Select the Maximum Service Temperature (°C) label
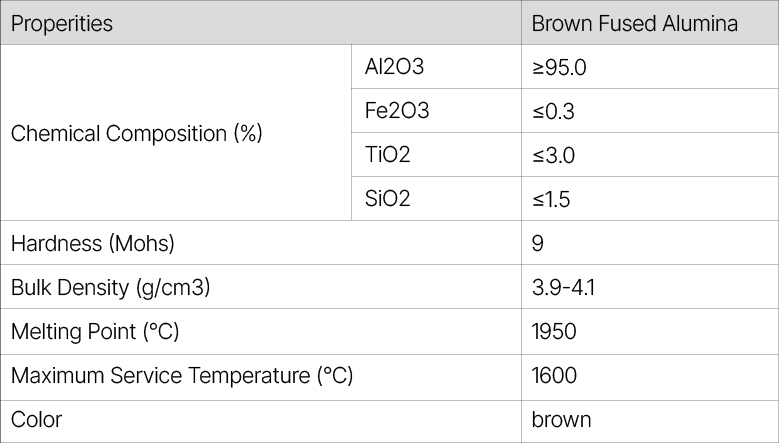This screenshot has height=443, width=779. 182,376
